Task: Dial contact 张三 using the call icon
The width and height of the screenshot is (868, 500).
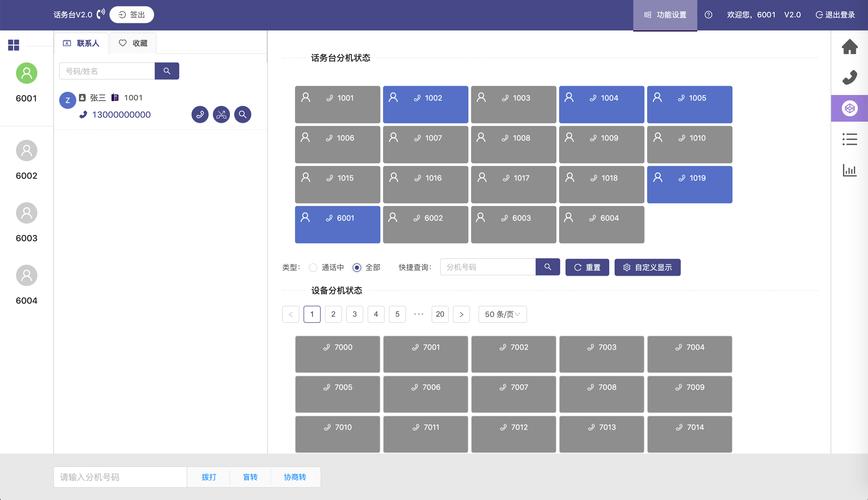Action: coord(200,115)
